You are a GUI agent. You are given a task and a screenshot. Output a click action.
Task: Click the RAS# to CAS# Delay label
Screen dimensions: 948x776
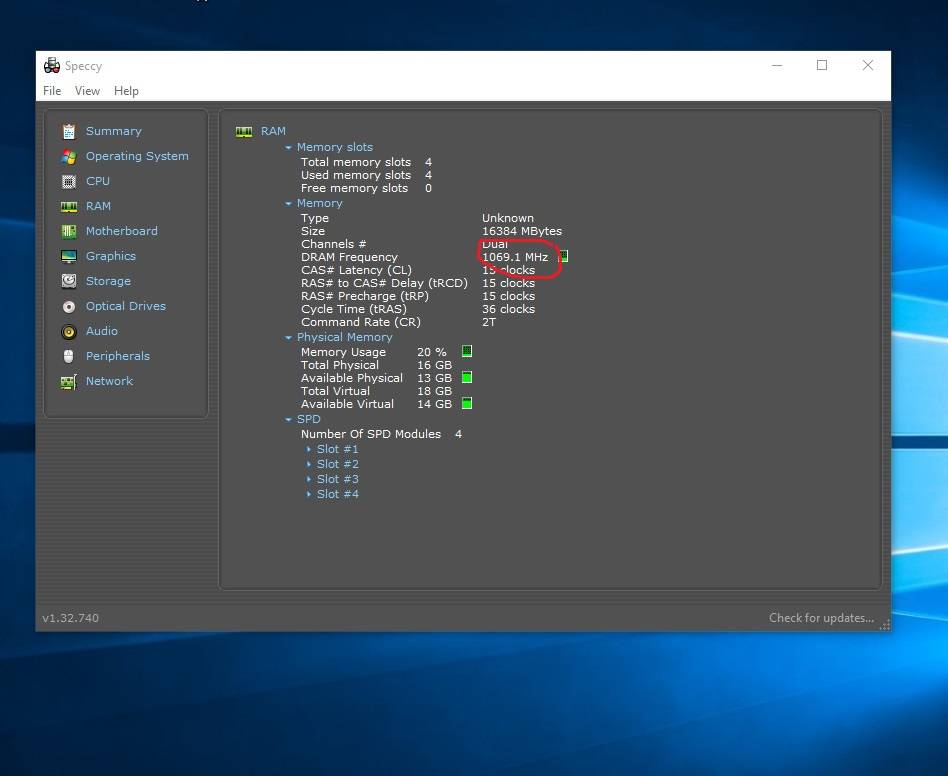[385, 283]
